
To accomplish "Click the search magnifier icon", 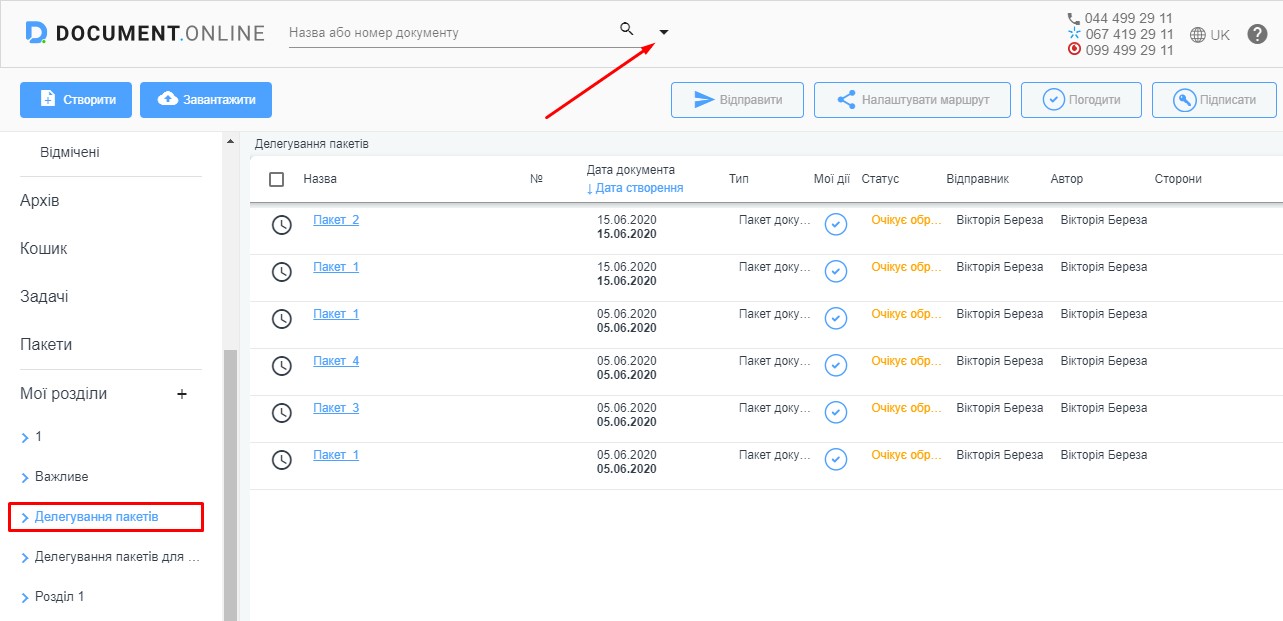I will (627, 28).
